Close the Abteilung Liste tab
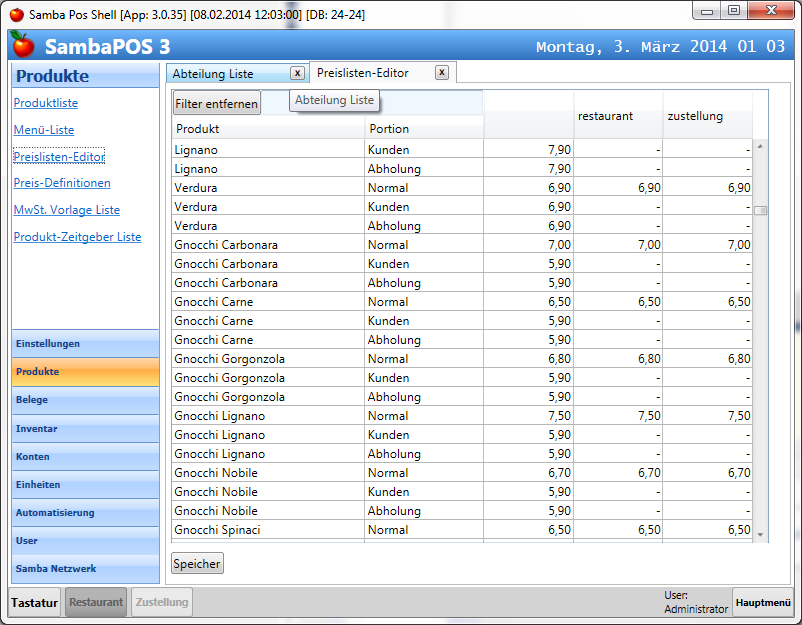 pyautogui.click(x=297, y=73)
